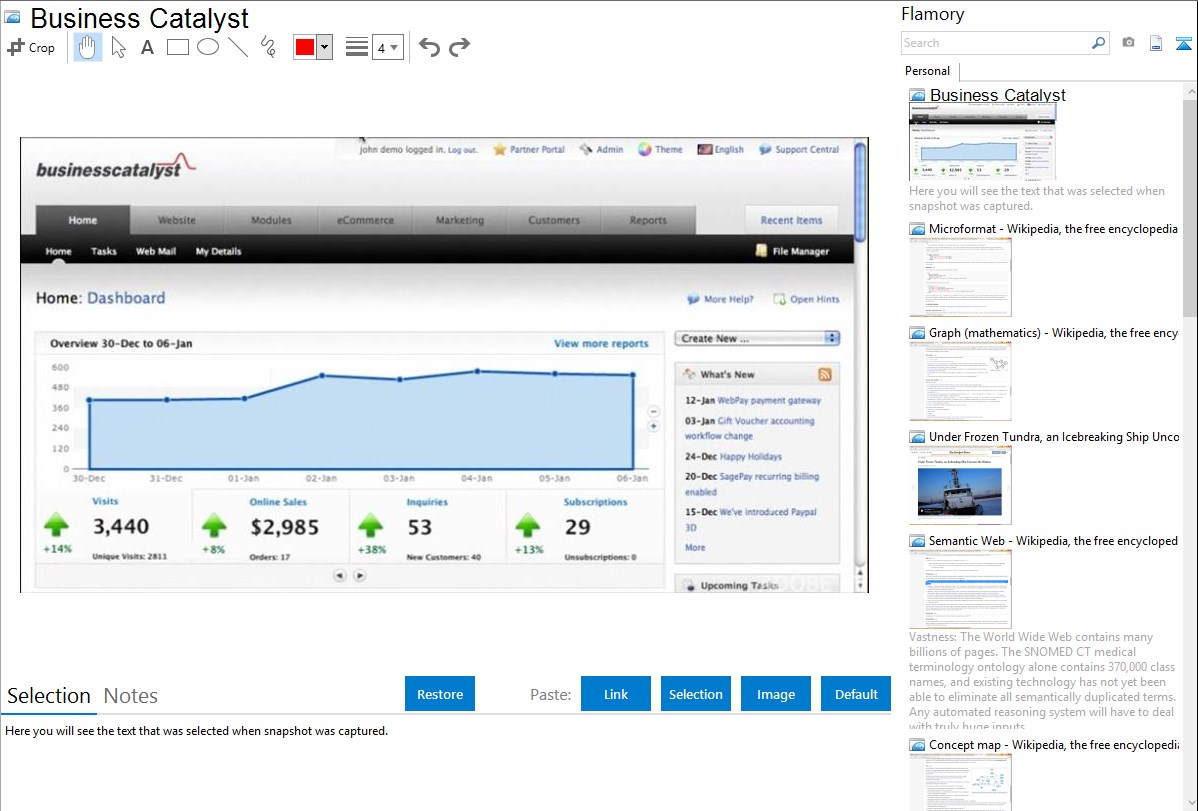Click the File Manager icon
Screen dimensions: 1198x811
coord(761,251)
